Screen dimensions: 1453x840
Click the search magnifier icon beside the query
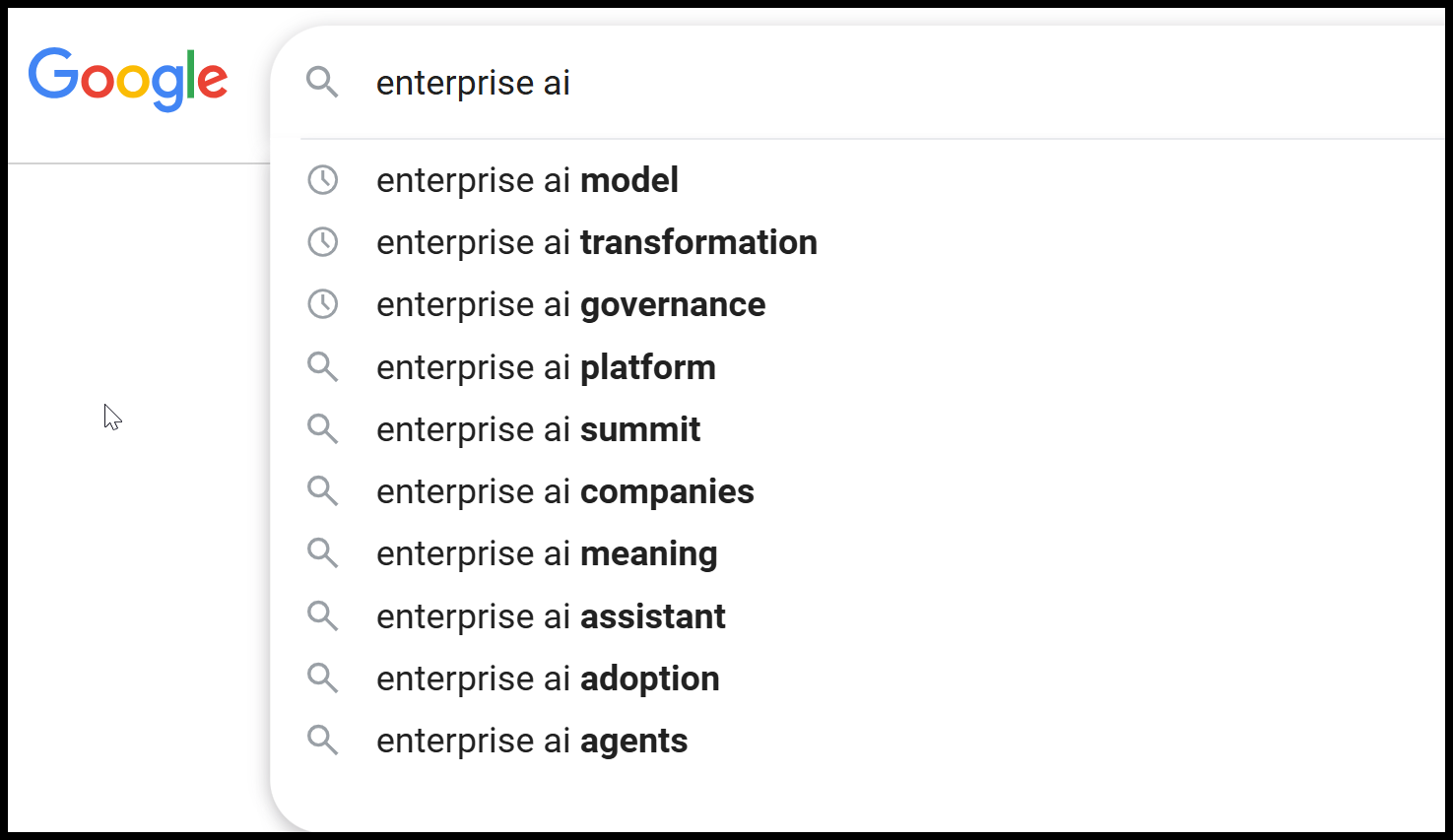322,82
